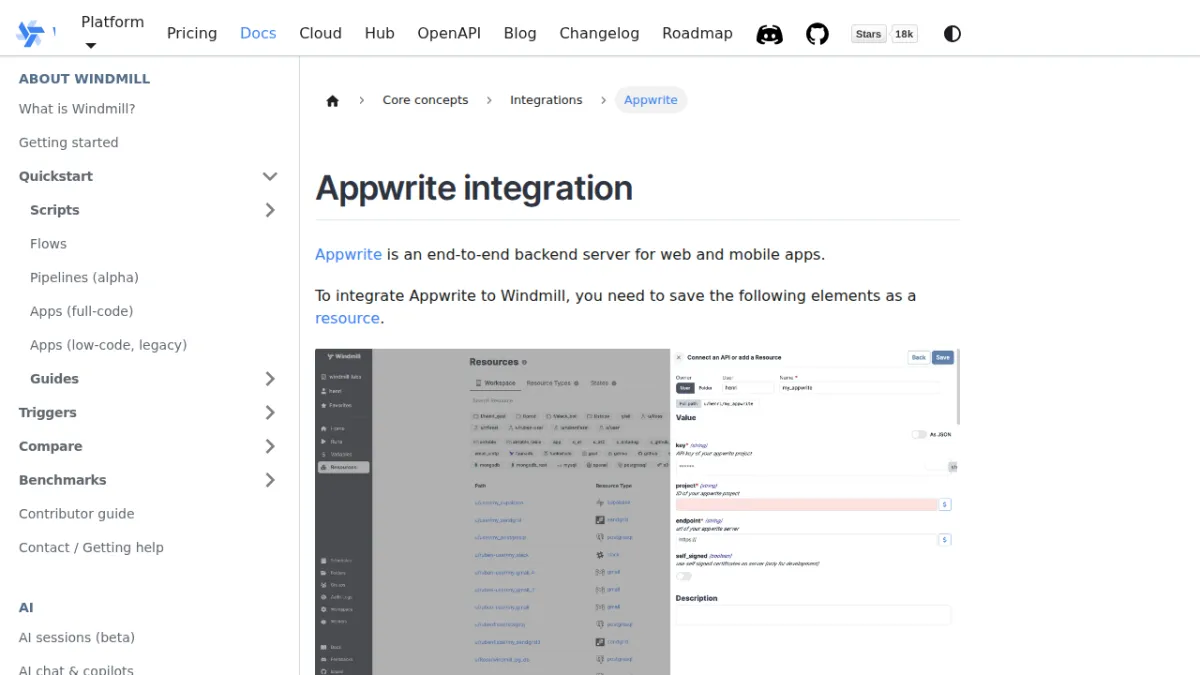Expand the Scripts chevron
The width and height of the screenshot is (1200, 675).
[x=270, y=210]
